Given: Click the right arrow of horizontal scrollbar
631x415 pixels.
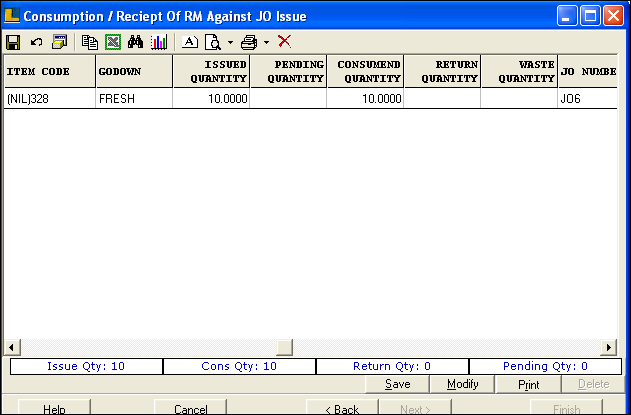Looking at the screenshot, I should click(x=608, y=347).
